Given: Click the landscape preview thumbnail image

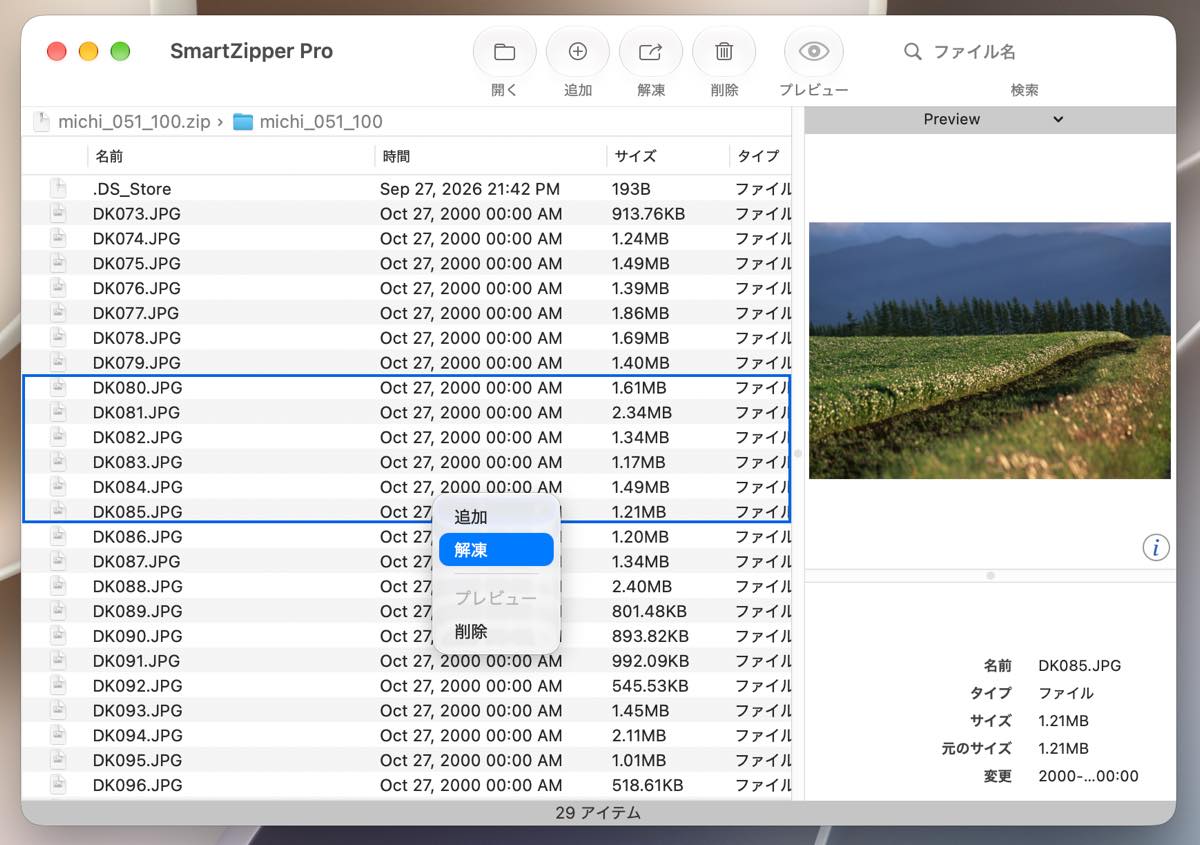Looking at the screenshot, I should 989,350.
